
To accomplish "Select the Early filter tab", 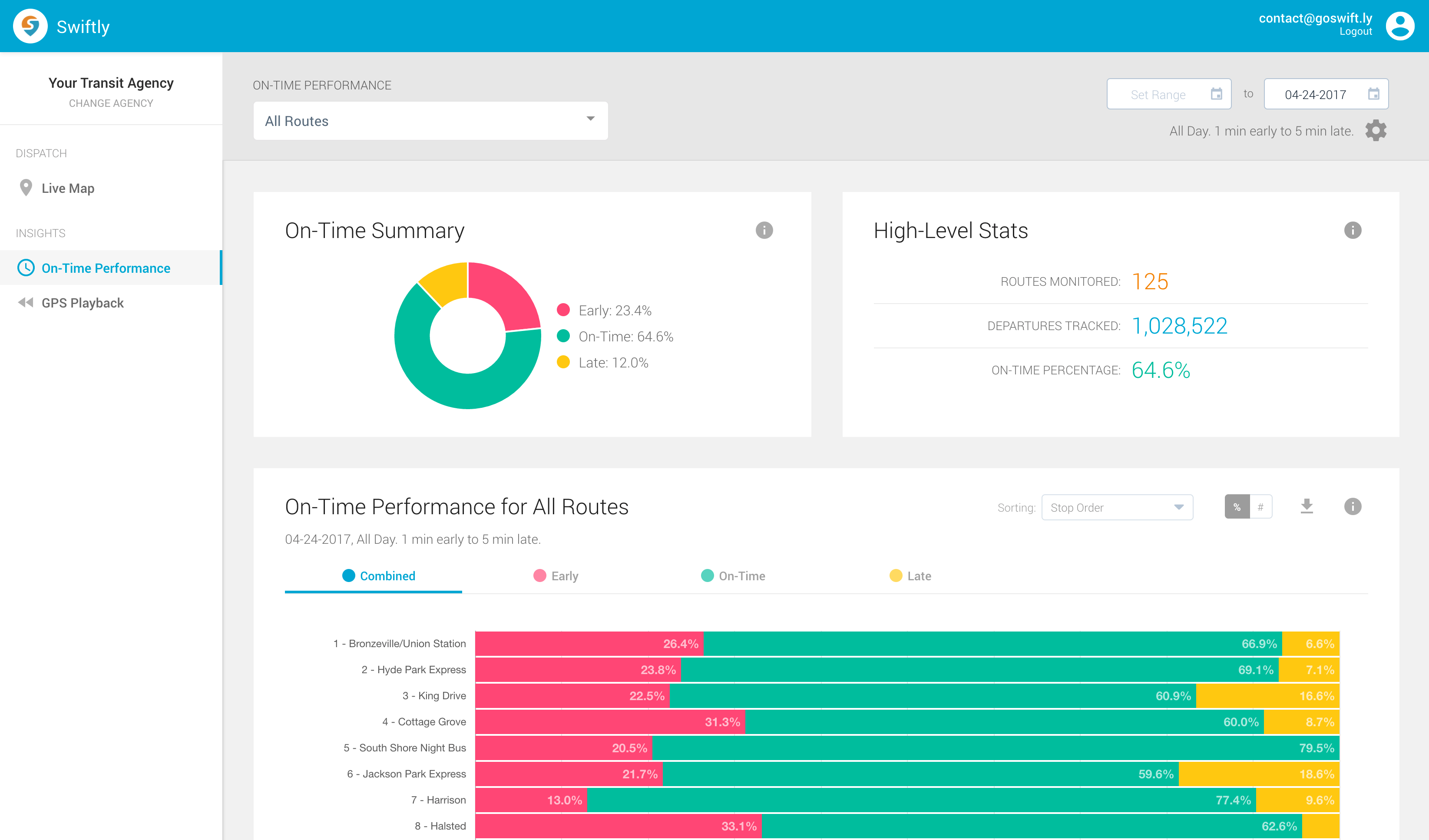I will (556, 575).
